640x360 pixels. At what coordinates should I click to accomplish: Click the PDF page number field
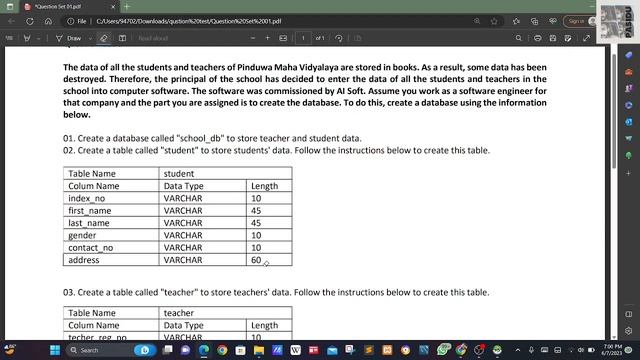coord(303,38)
